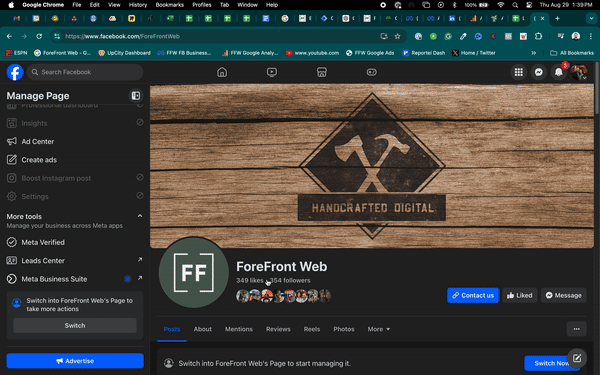Open the account profile picture menu
Image resolution: width=600 pixels, height=375 pixels.
coord(579,72)
